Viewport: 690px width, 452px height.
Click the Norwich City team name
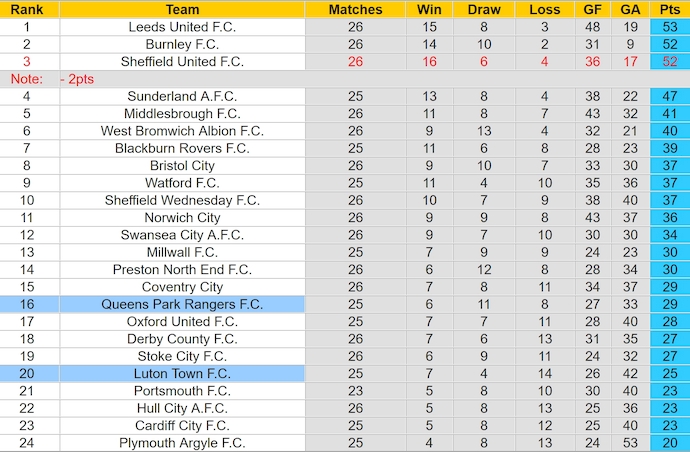pos(182,217)
